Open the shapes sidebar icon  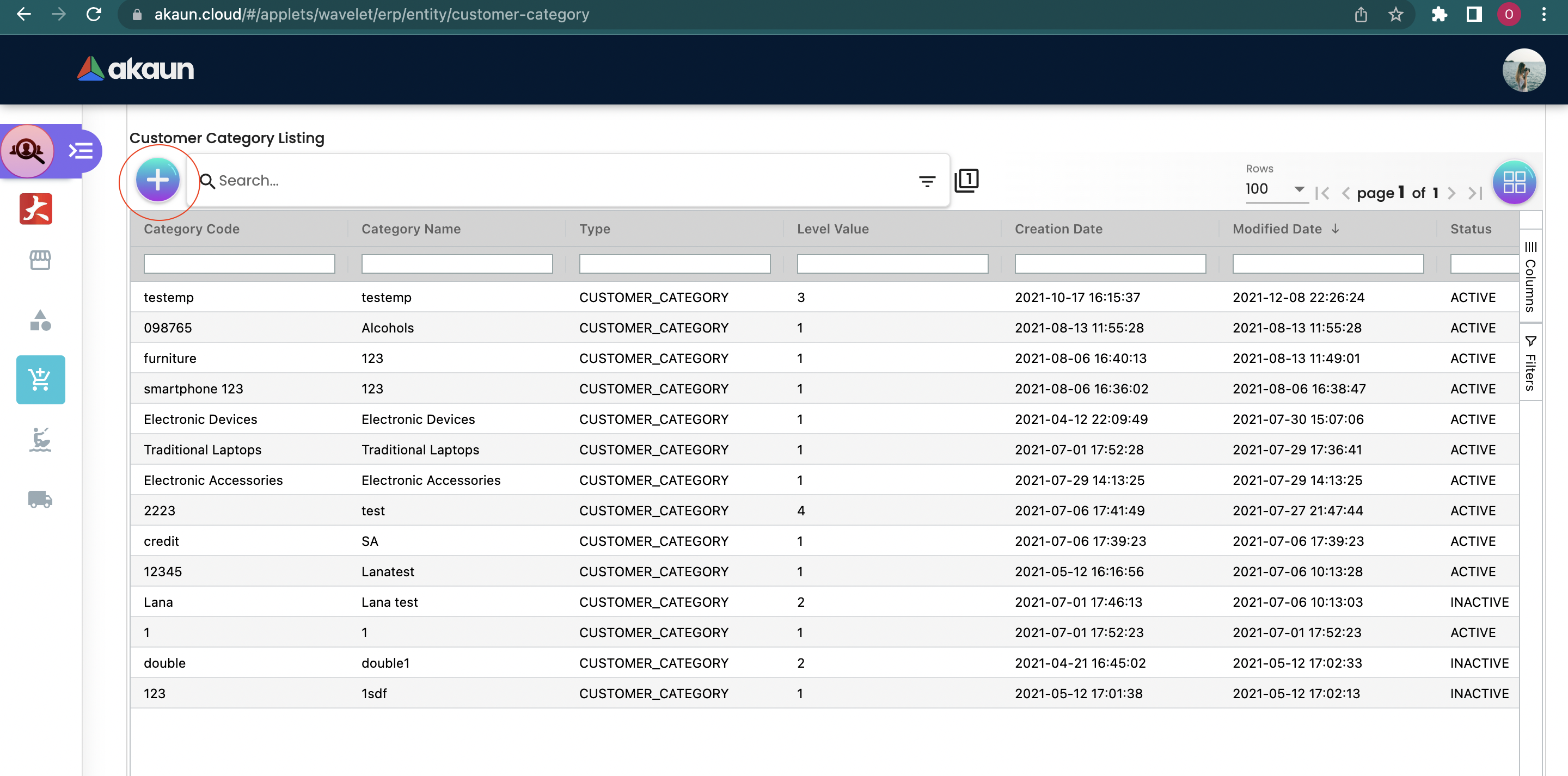pos(40,320)
